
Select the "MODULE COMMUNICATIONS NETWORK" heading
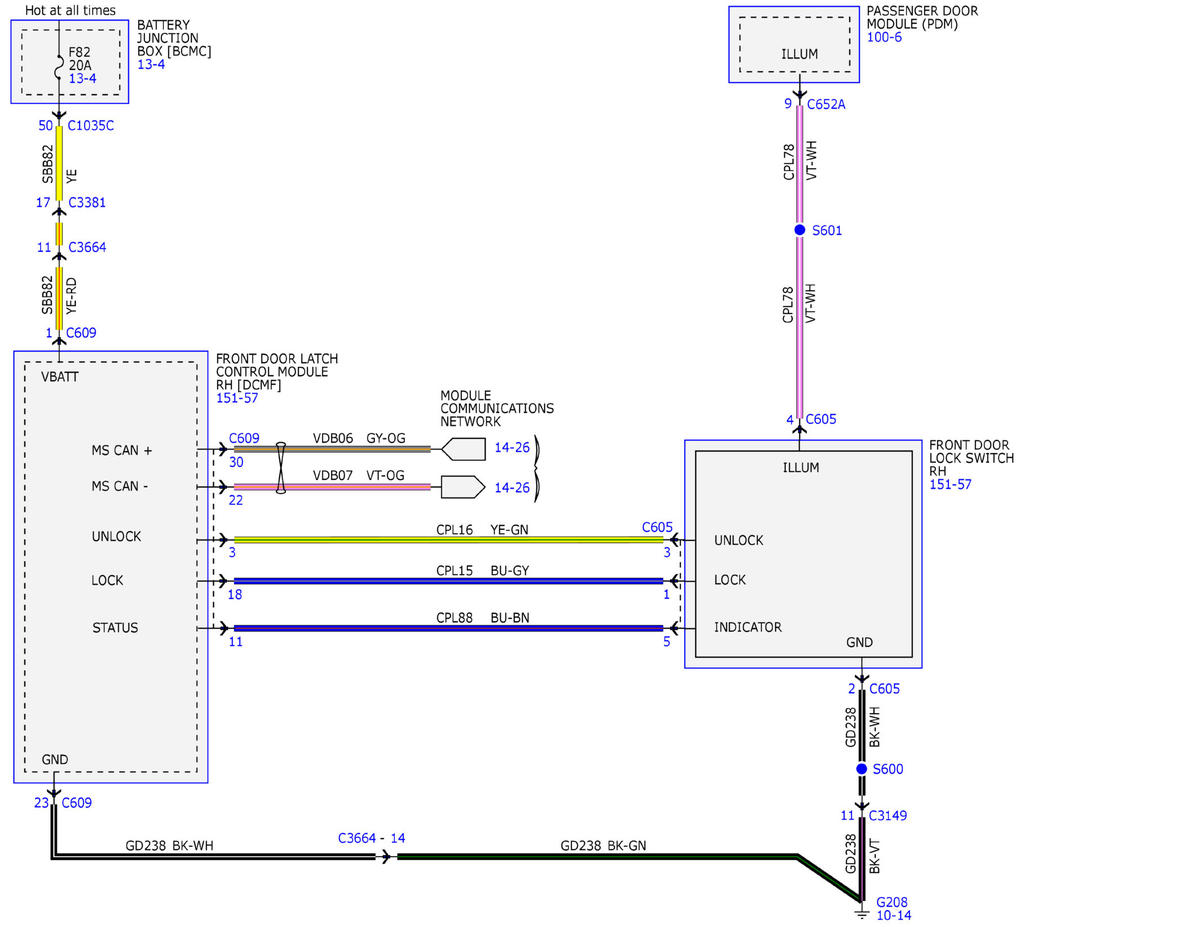pos(497,408)
